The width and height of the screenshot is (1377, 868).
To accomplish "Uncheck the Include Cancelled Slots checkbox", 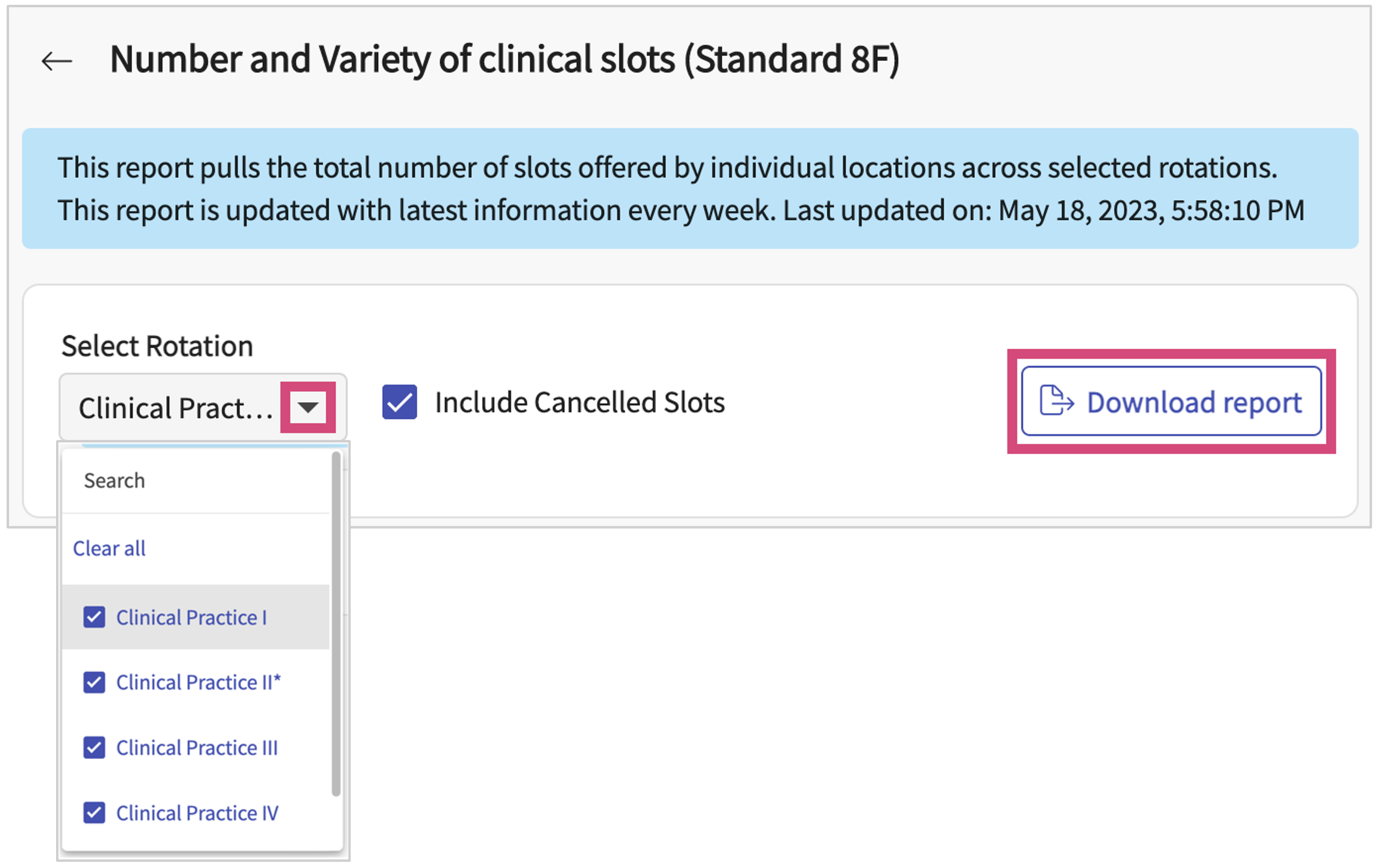I will [x=399, y=402].
